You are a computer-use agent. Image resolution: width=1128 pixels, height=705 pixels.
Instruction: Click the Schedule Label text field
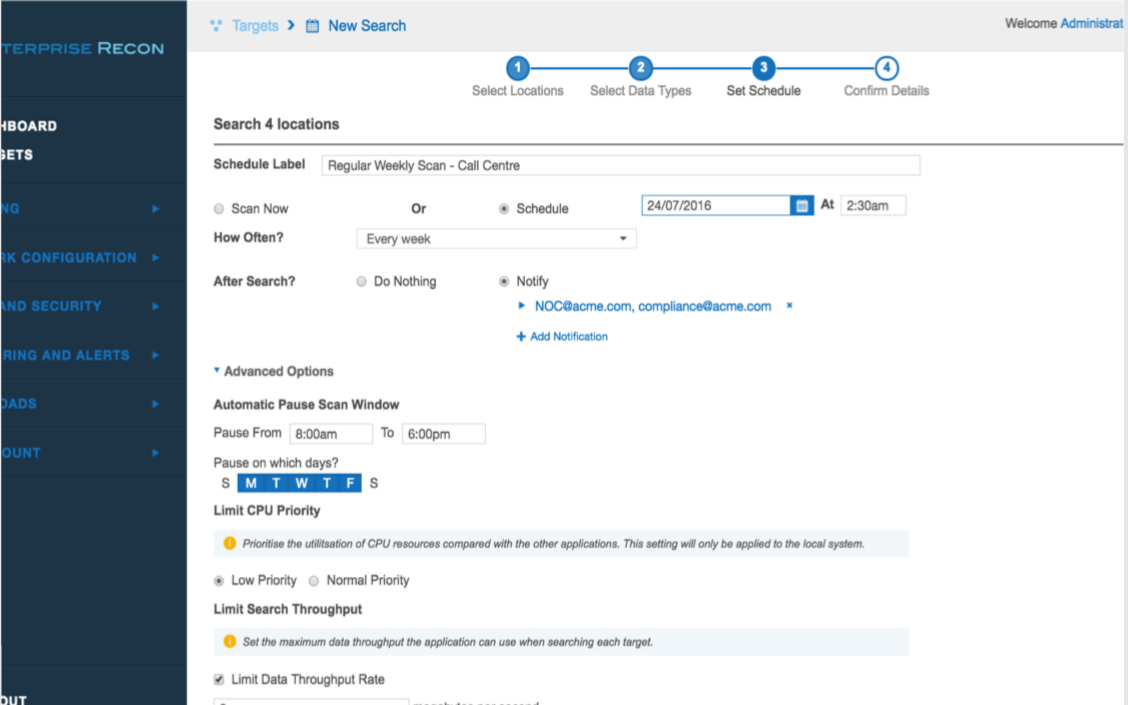[620, 166]
